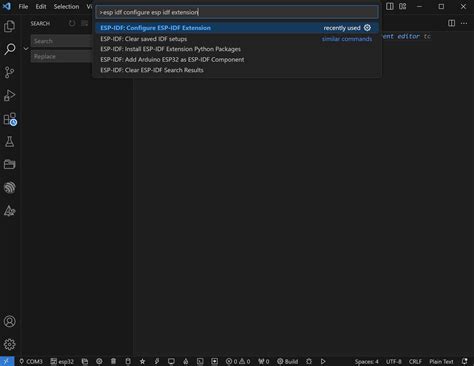Open Customize Layout icon in title bar
This screenshot has width=474, height=366.
[403, 6]
